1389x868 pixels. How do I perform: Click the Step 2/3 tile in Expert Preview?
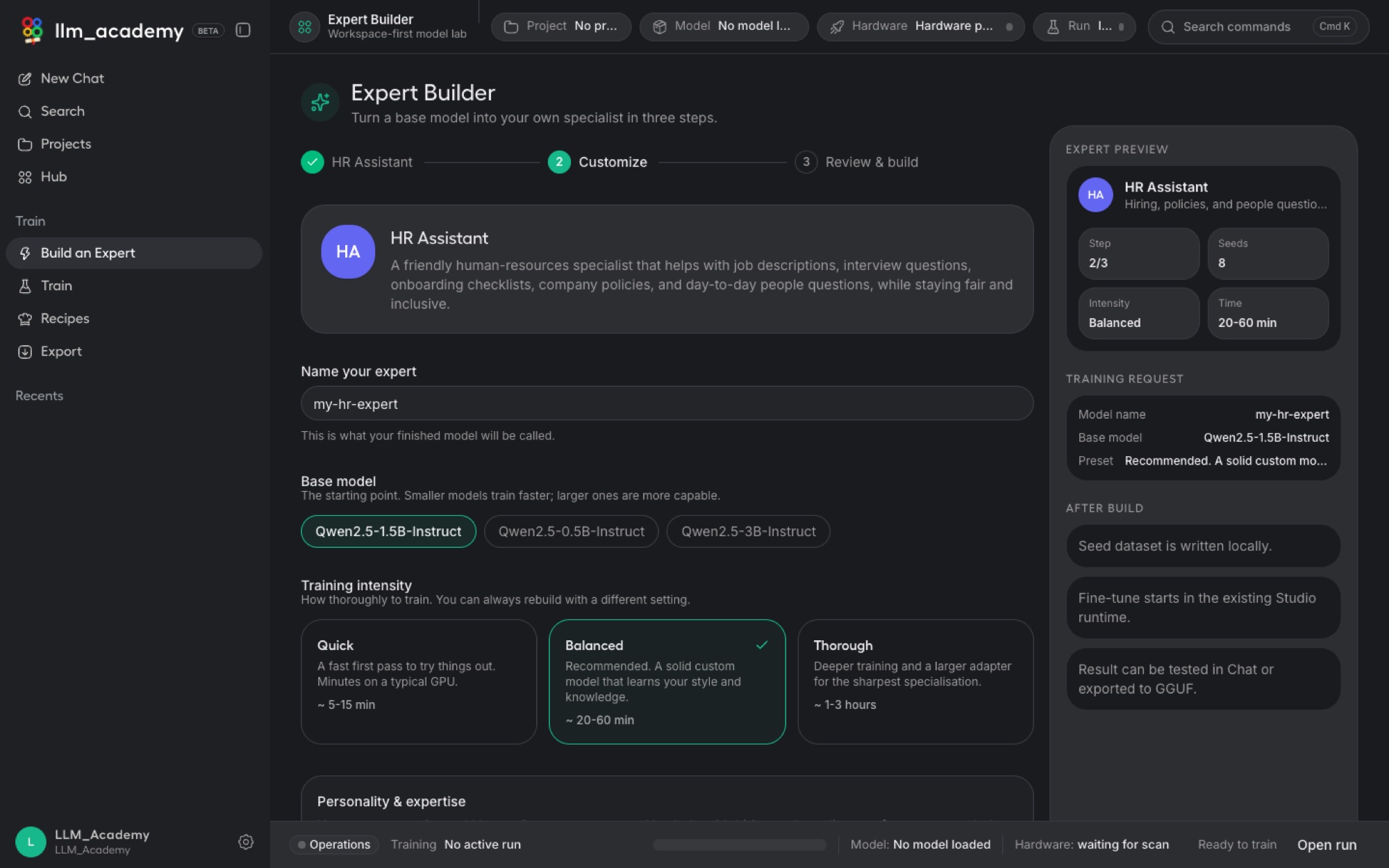tap(1138, 253)
